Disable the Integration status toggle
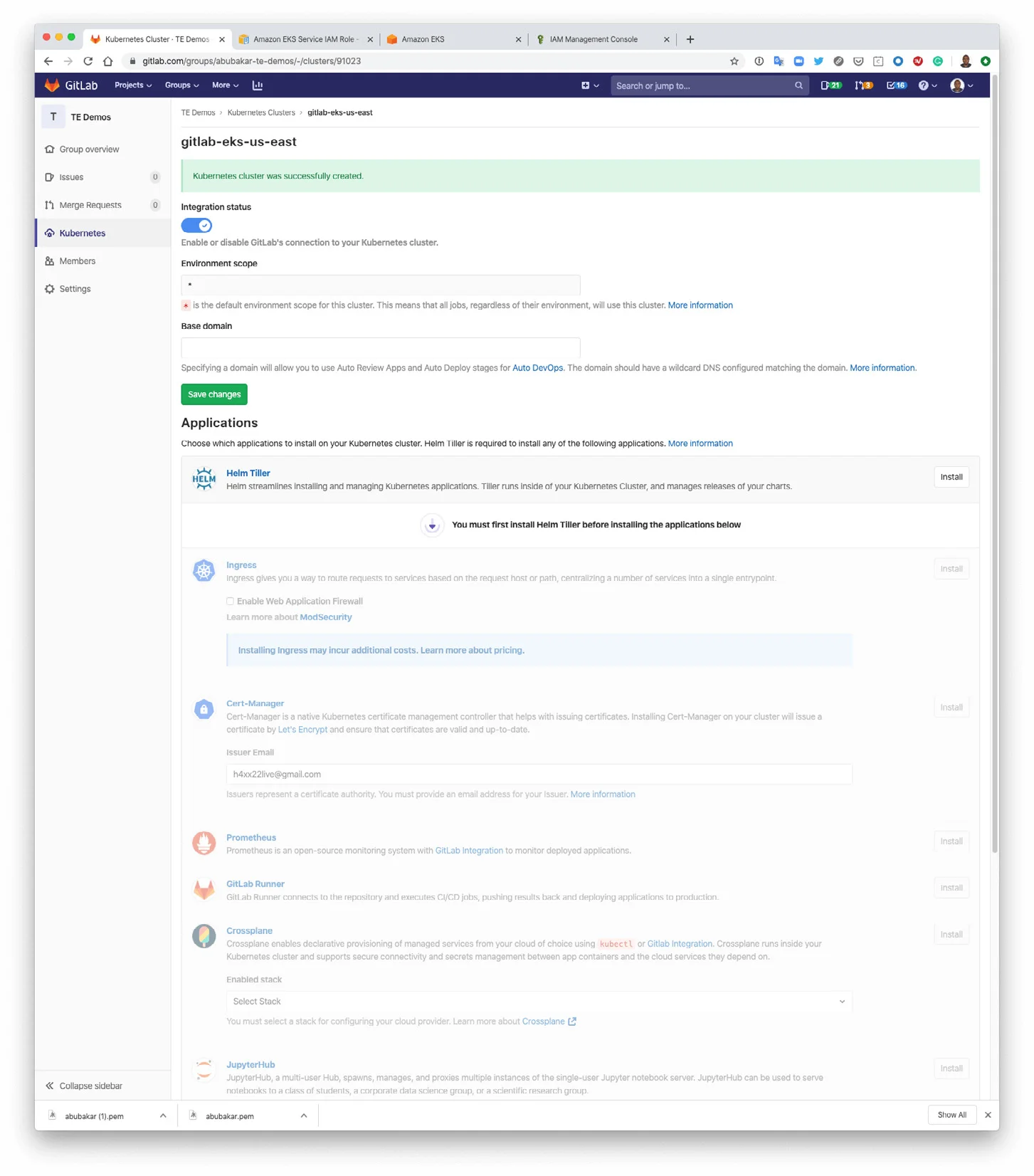 tap(196, 226)
